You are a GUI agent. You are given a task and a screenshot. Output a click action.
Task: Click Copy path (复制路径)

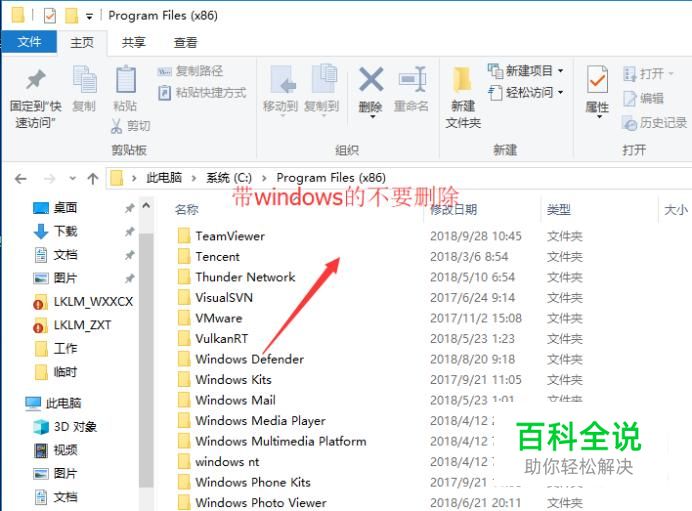(x=190, y=71)
